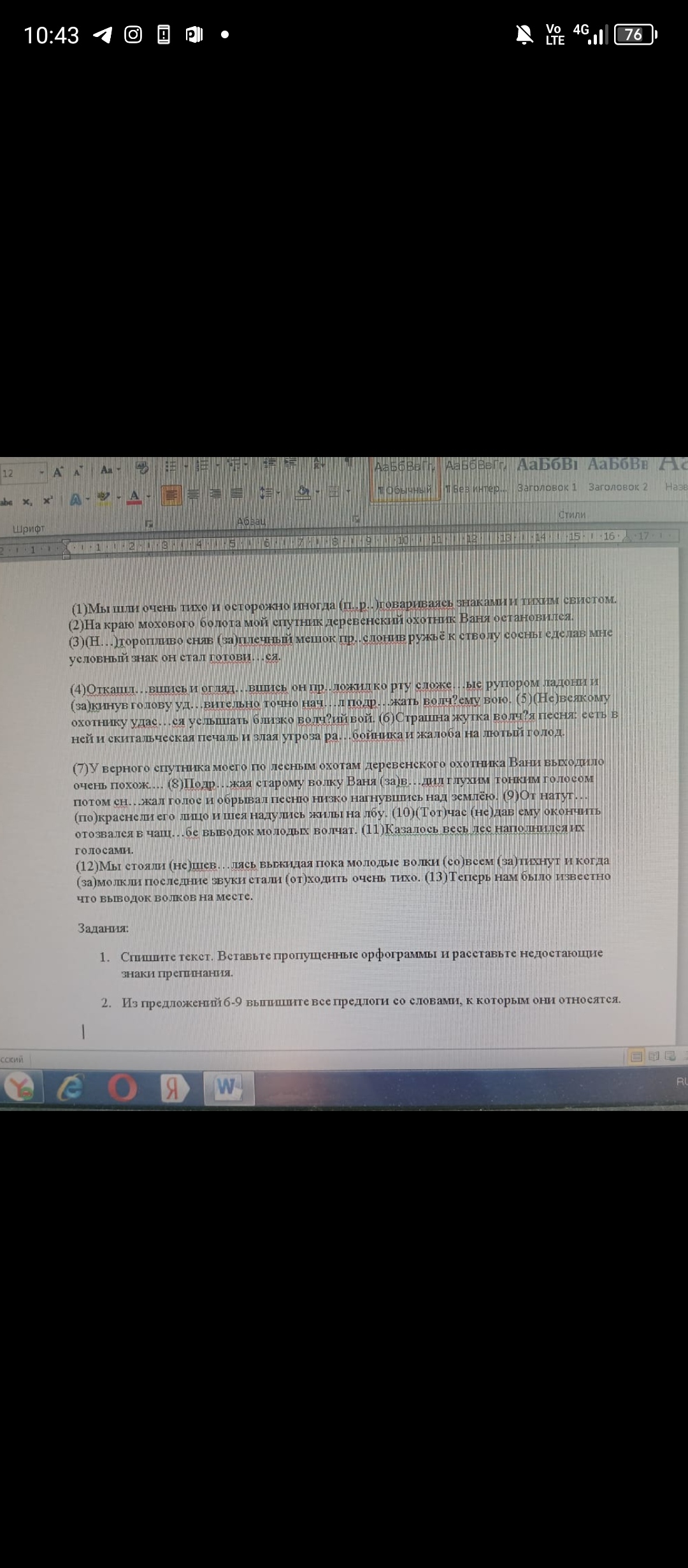Image resolution: width=688 pixels, height=1568 pixels.
Task: Open Word from the taskbar
Action: coord(228,1087)
